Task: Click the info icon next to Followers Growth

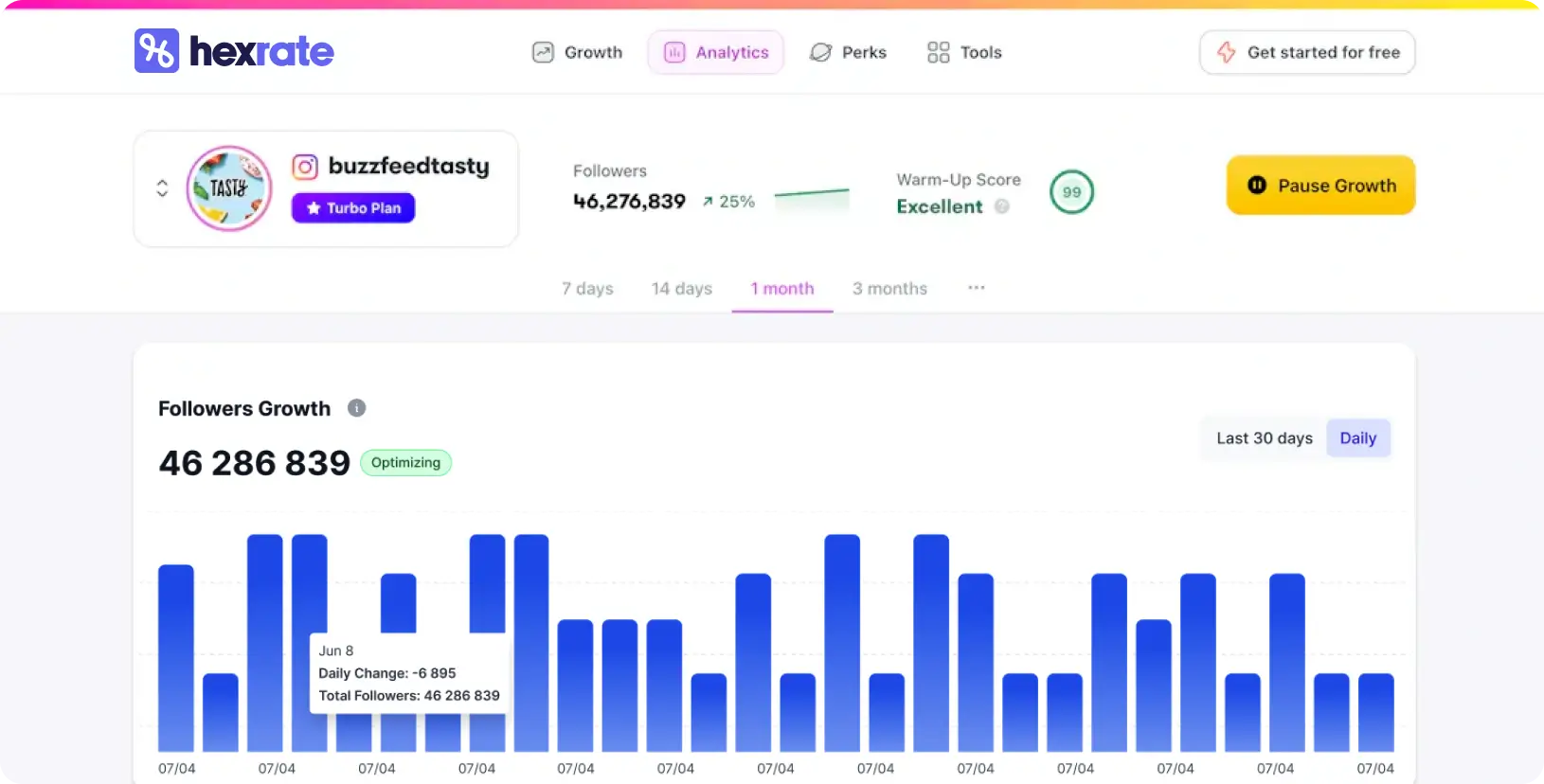Action: point(356,408)
